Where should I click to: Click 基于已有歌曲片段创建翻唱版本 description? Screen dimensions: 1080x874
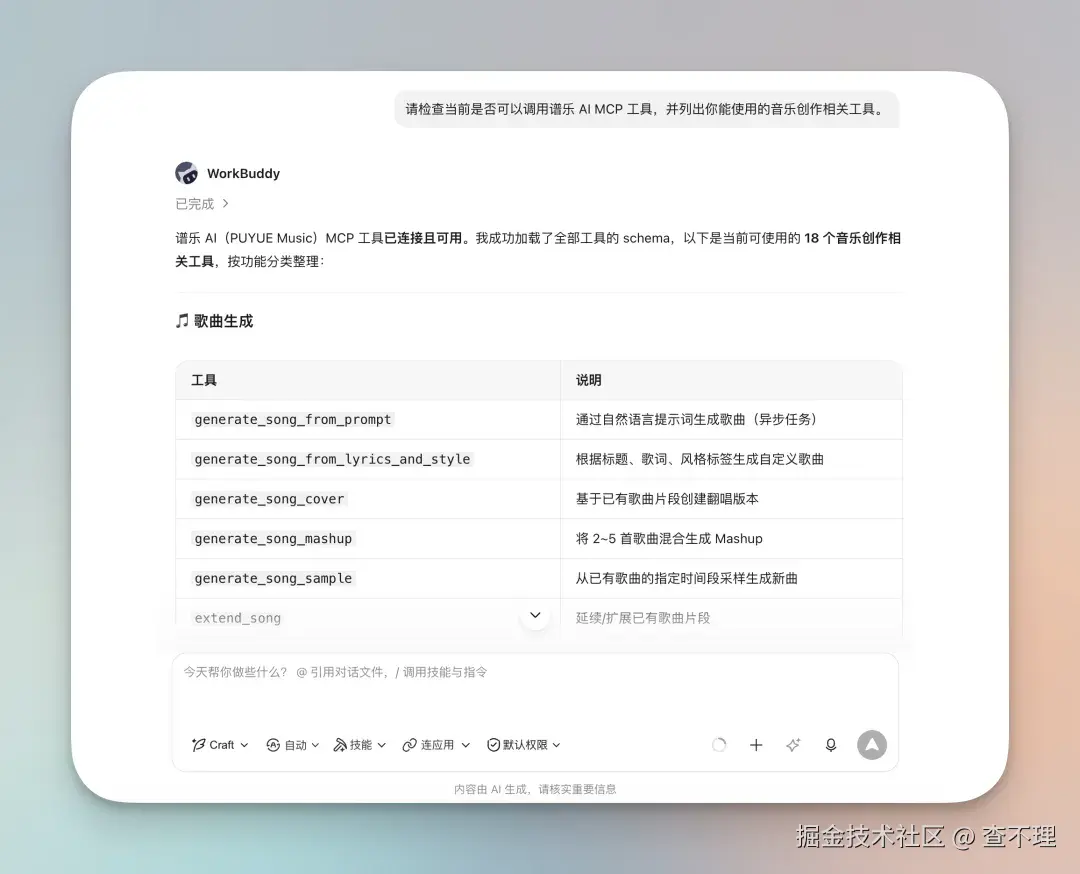click(x=667, y=499)
